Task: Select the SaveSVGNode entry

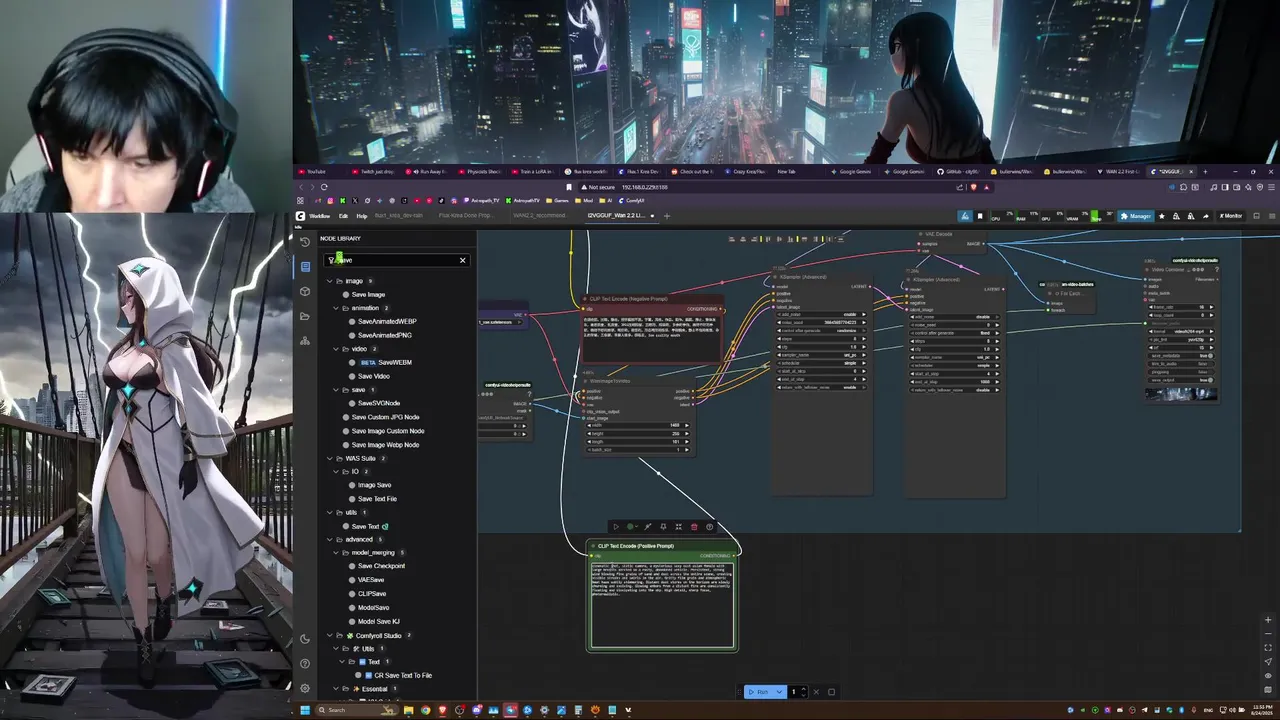Action: (379, 403)
